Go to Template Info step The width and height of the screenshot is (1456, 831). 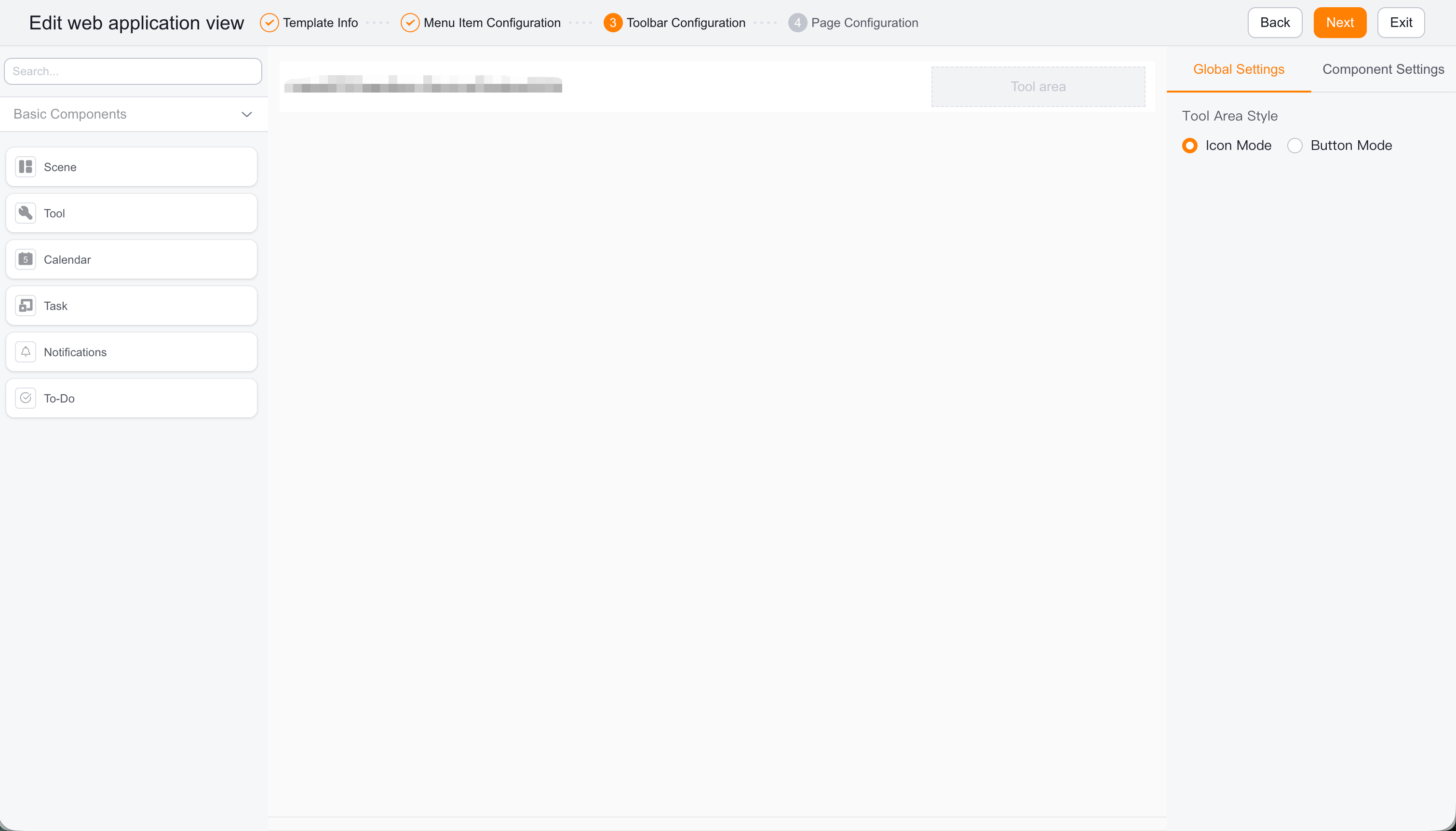pyautogui.click(x=320, y=23)
